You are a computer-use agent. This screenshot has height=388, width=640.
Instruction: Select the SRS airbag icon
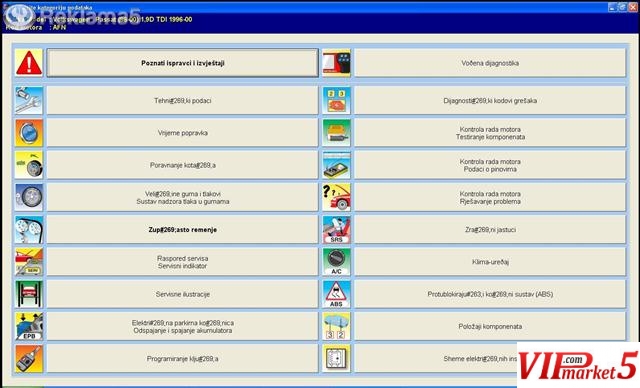click(x=336, y=230)
